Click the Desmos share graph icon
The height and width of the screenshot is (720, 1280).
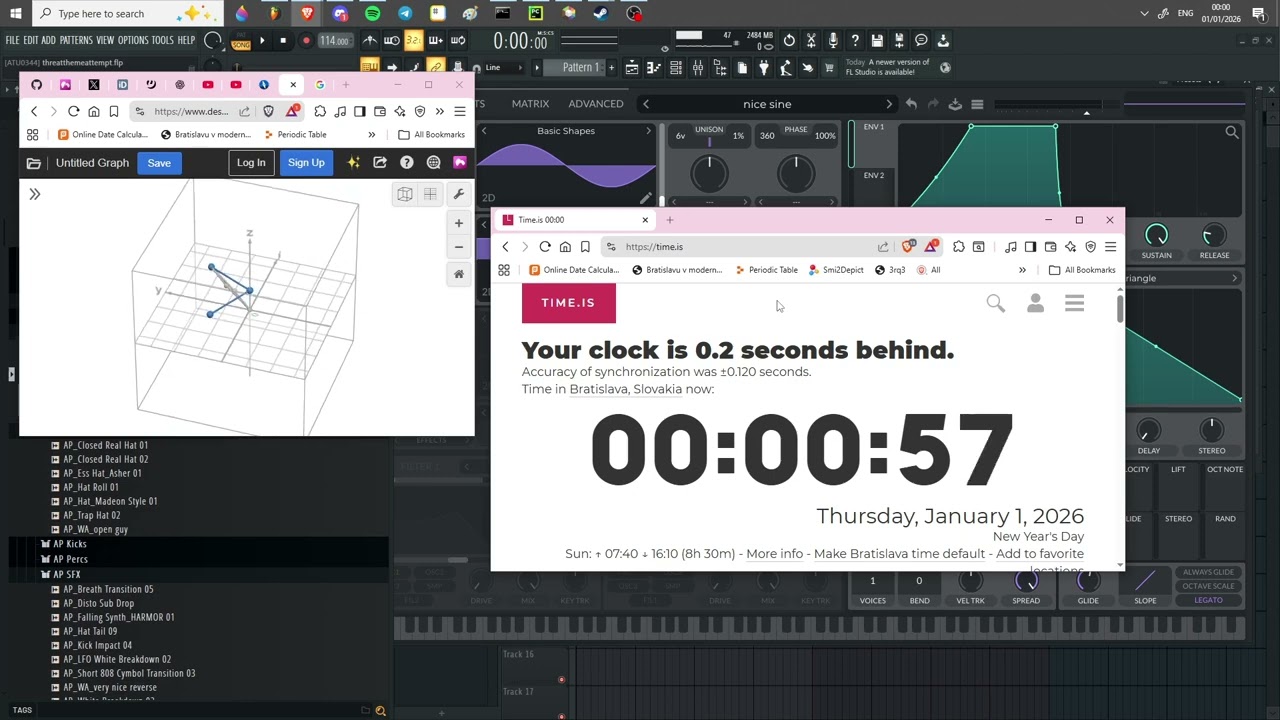click(x=380, y=163)
